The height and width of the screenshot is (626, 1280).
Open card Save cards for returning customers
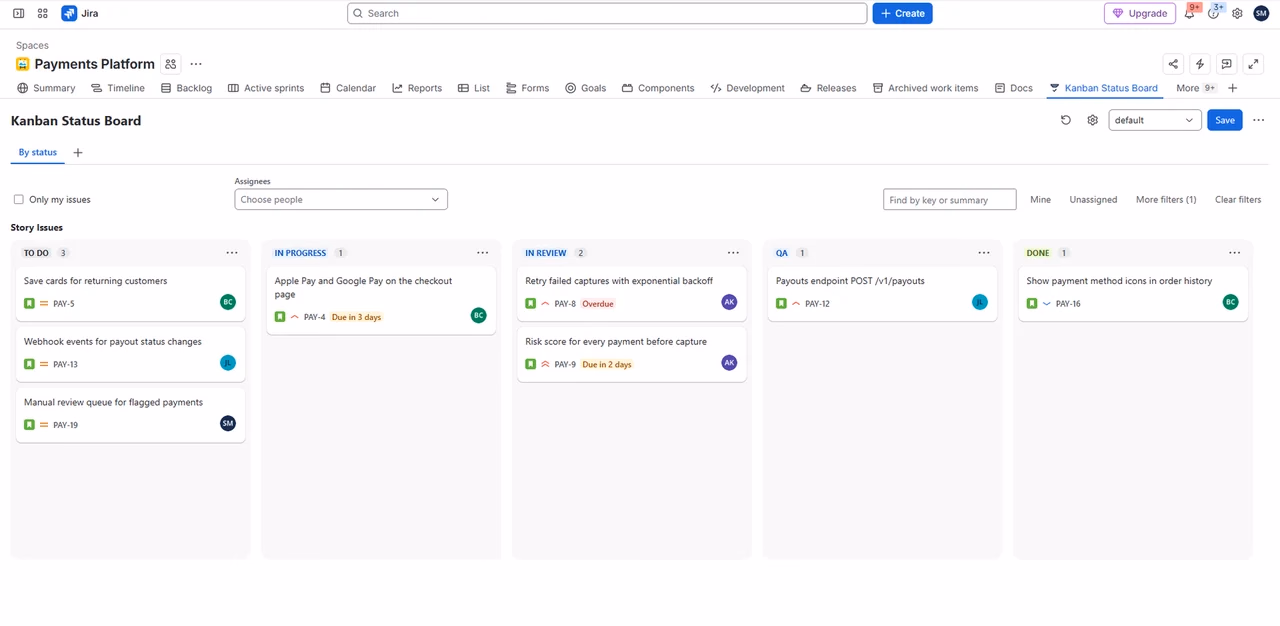tap(130, 293)
